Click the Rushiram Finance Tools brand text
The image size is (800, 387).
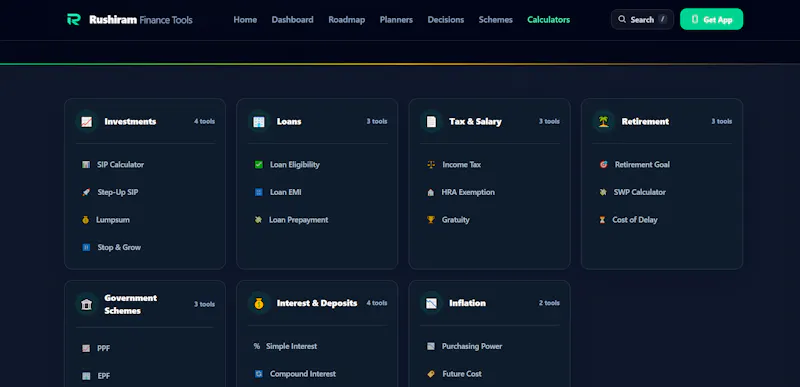click(x=141, y=20)
